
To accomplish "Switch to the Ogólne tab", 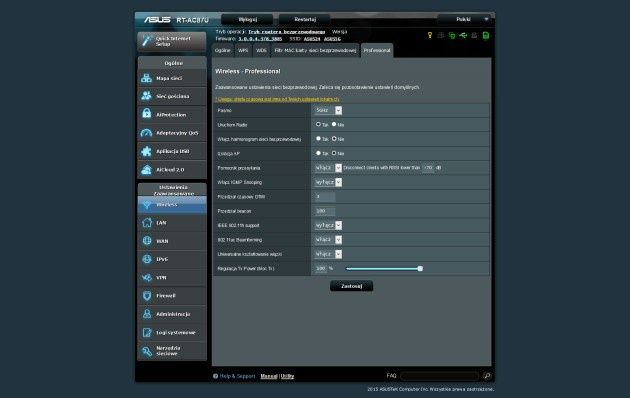I will pyautogui.click(x=222, y=51).
